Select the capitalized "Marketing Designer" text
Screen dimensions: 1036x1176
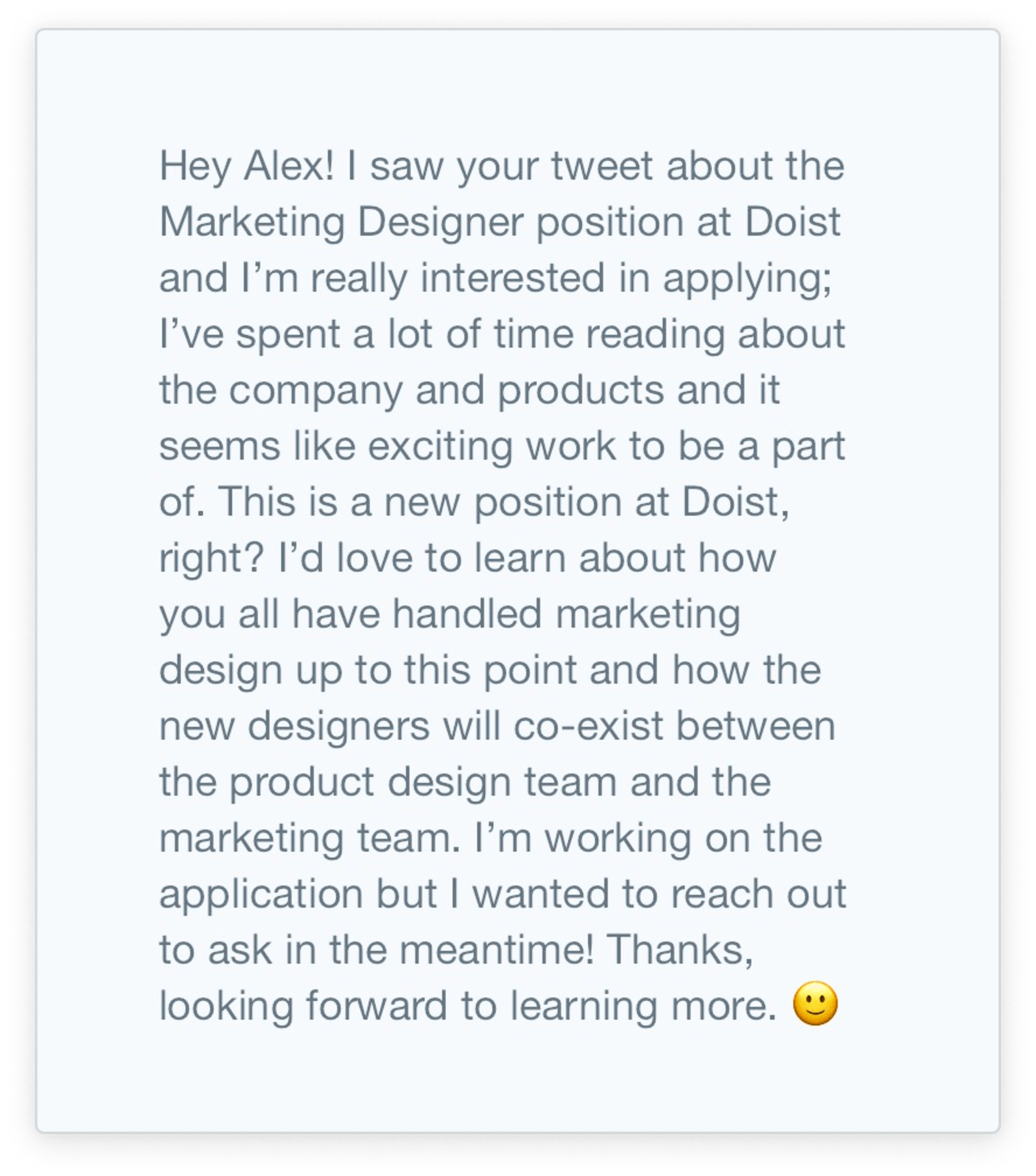click(x=341, y=223)
